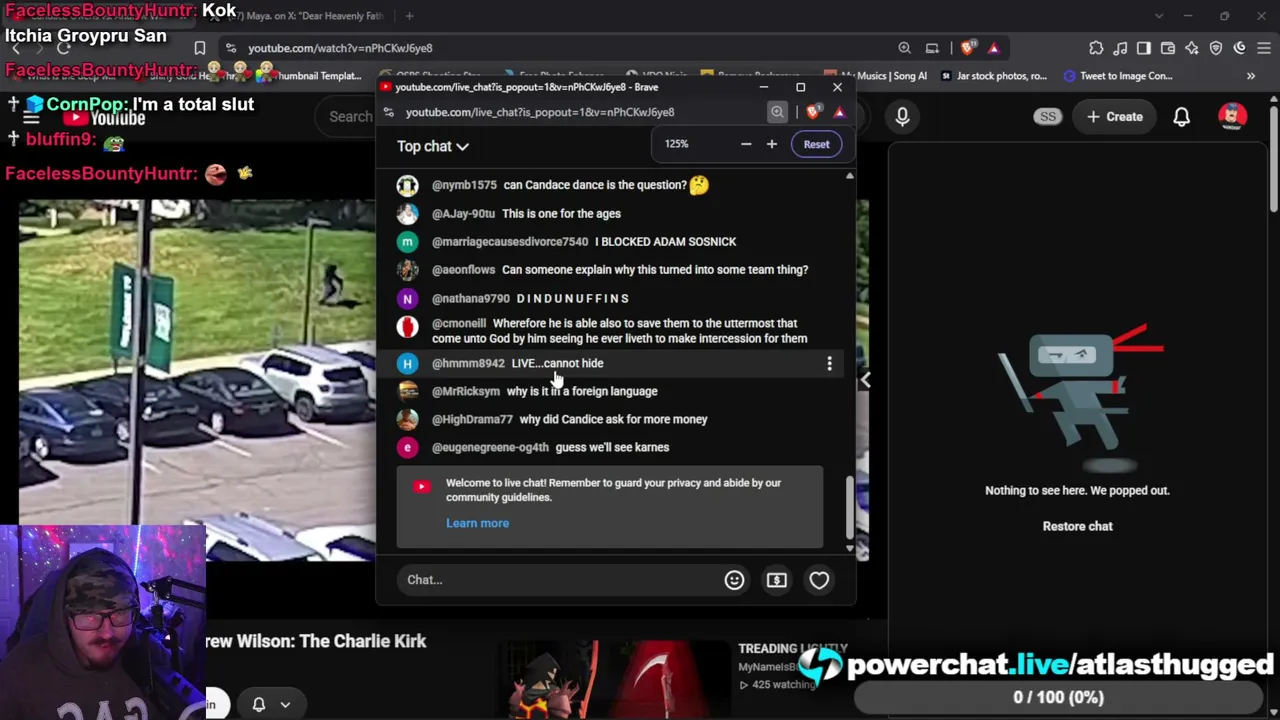
Task: Open Brave Shields in the main window
Action: (x=968, y=48)
